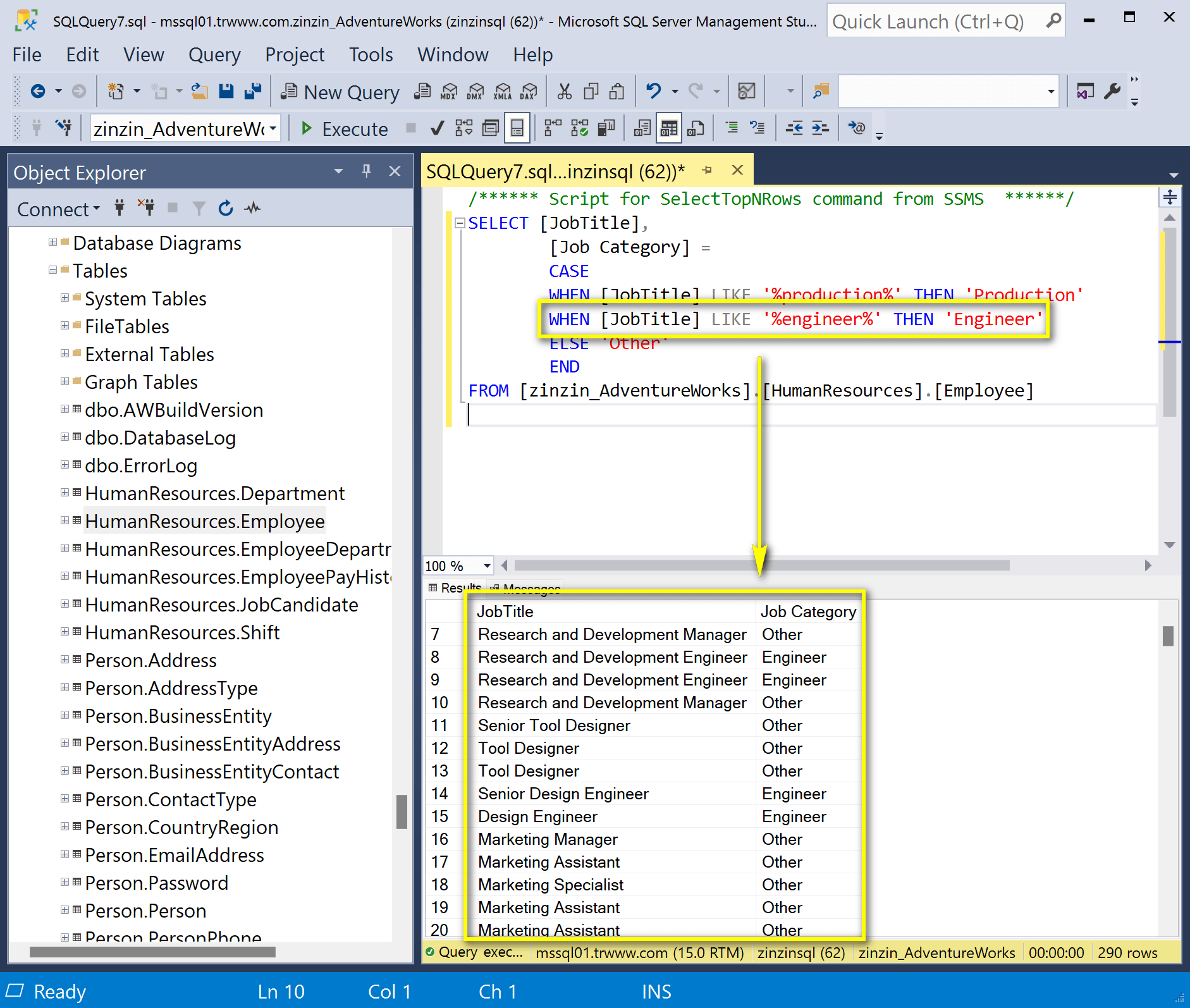Collapse the SELECT statement outline box
1190x1008 pixels.
[x=460, y=223]
